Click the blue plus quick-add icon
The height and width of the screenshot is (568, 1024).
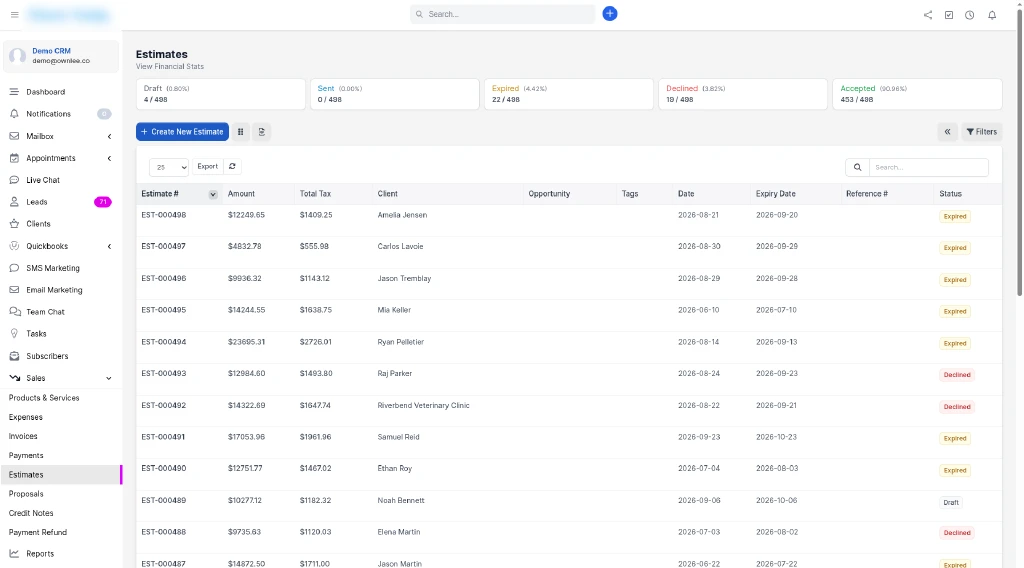pos(609,14)
